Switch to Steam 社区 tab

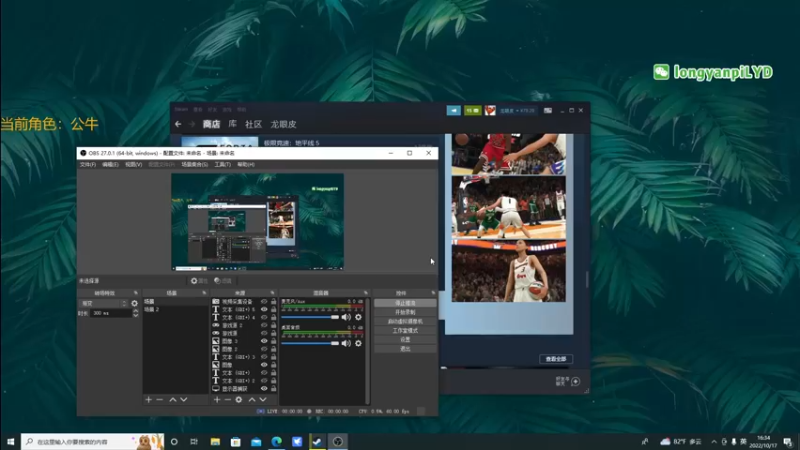(254, 124)
